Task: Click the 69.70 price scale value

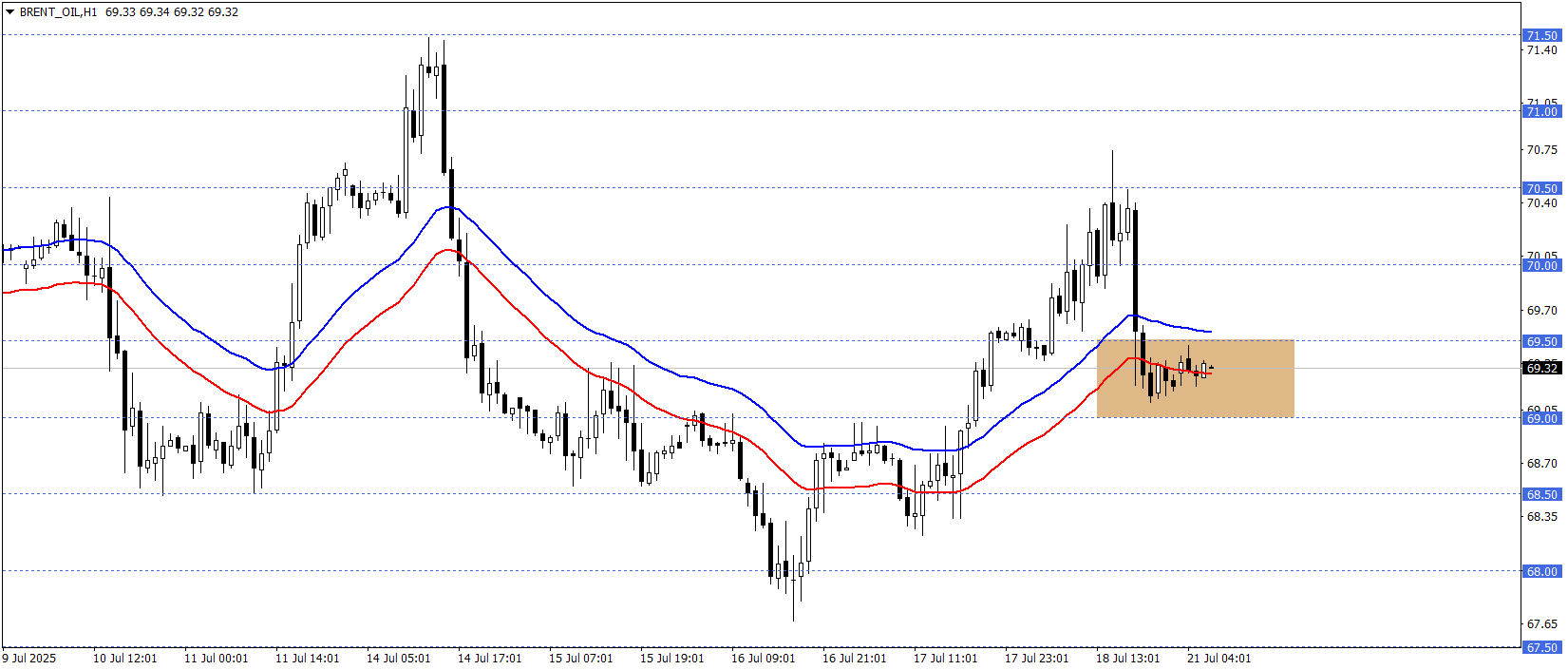Action: [1541, 310]
